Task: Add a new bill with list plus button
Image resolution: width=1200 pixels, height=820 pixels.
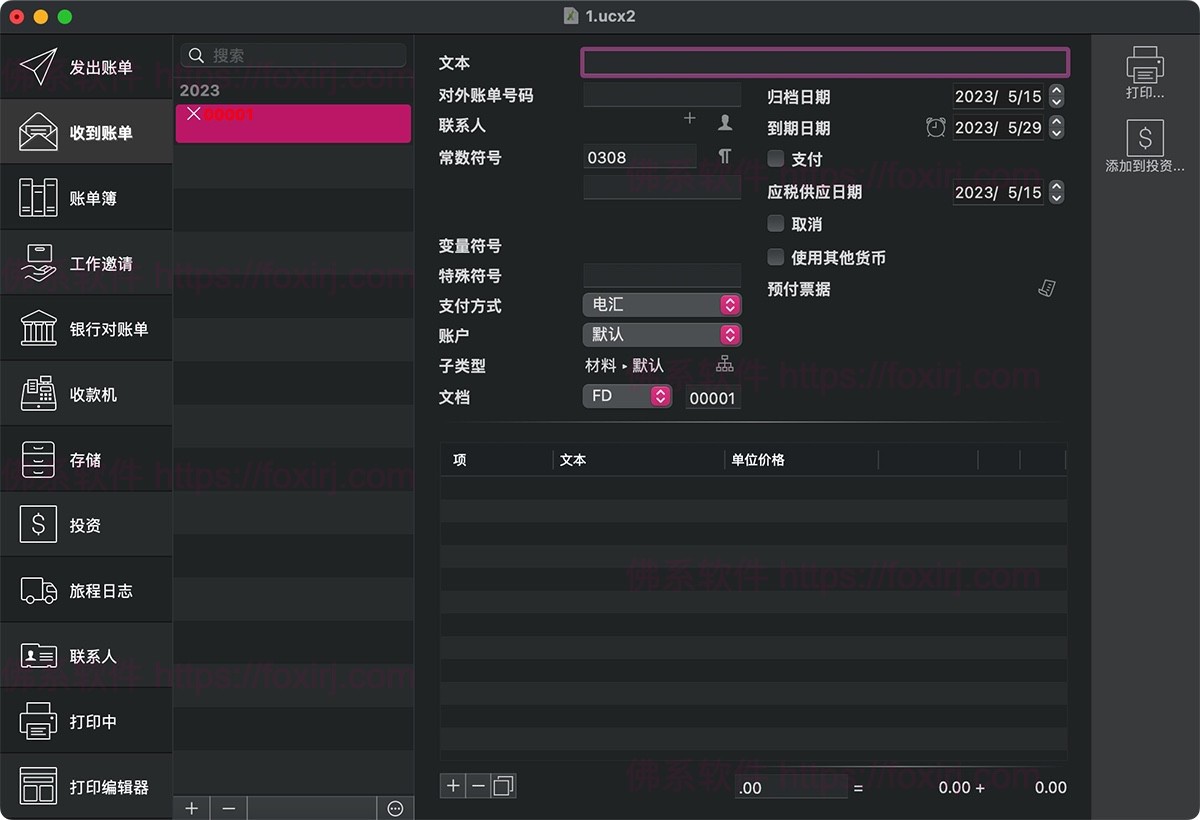Action: (x=192, y=808)
